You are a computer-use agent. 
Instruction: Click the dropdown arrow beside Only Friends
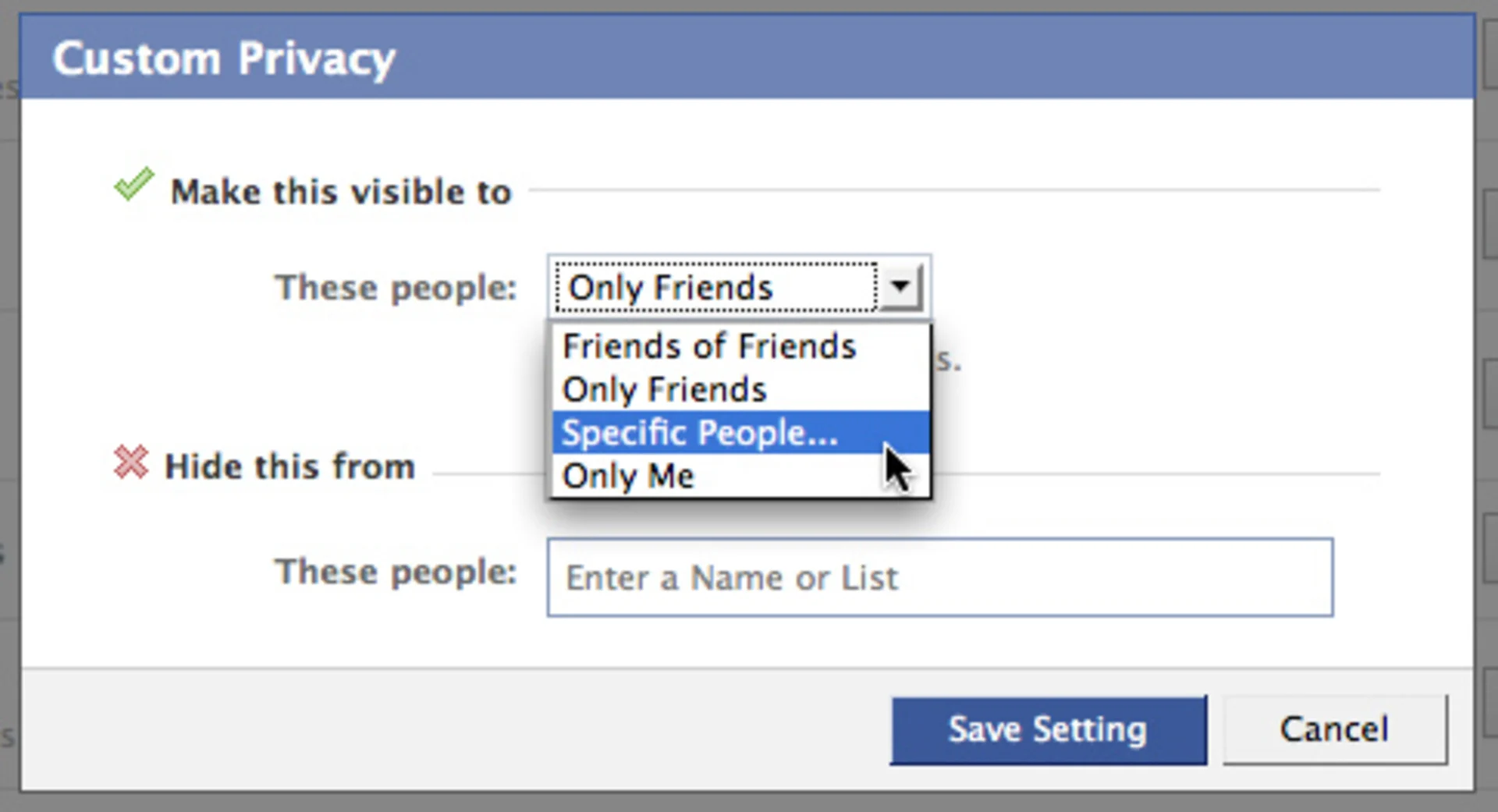coord(900,287)
